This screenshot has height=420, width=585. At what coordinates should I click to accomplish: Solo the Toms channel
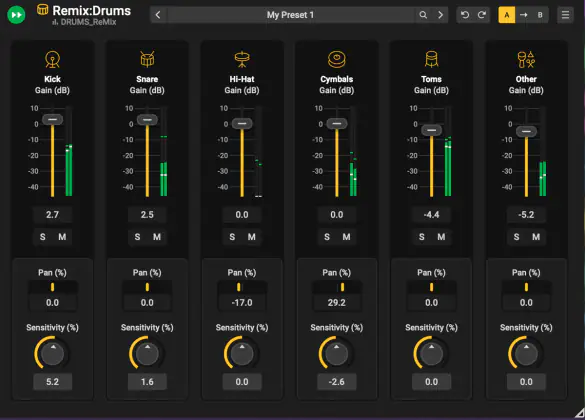click(422, 237)
